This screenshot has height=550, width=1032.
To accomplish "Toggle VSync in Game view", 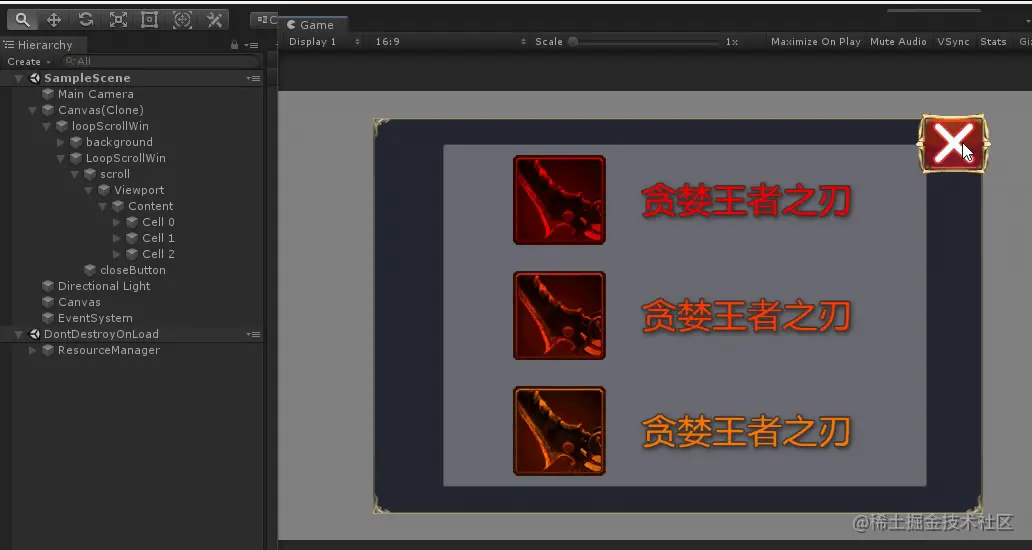I will [x=953, y=41].
